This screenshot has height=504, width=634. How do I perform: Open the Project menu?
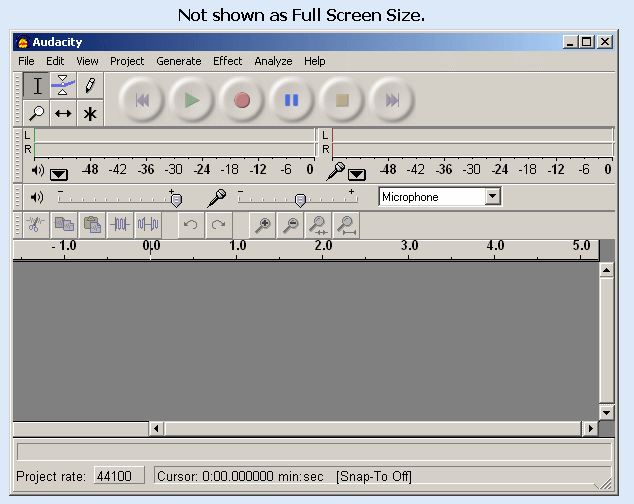tap(127, 61)
